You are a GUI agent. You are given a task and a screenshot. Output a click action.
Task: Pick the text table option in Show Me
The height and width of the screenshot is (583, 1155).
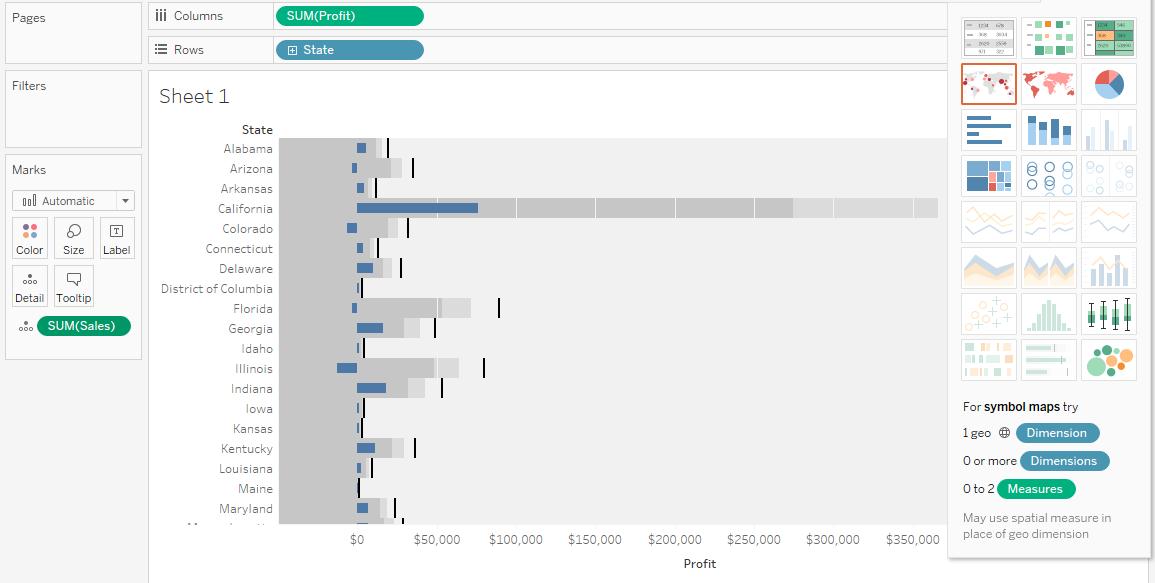988,37
